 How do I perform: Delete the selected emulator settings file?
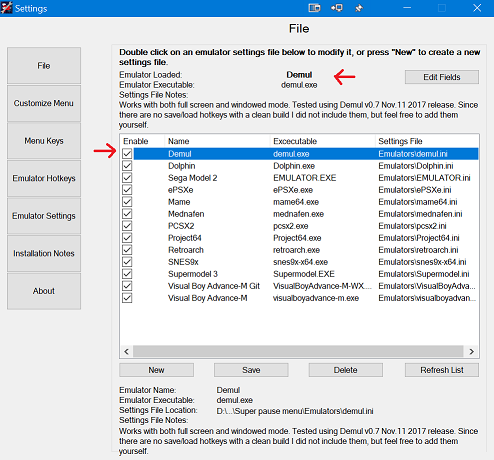coord(346,370)
